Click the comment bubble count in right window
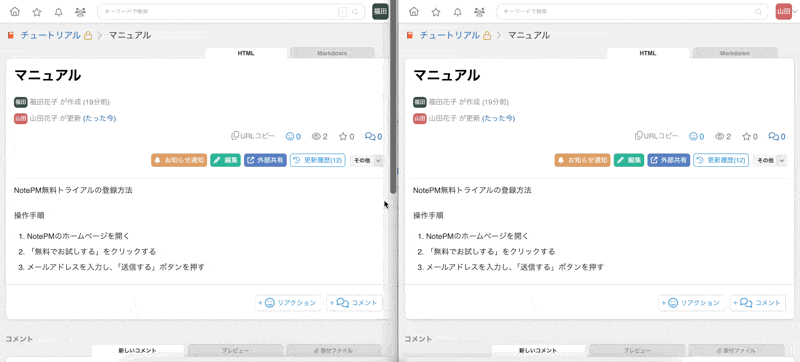 click(x=777, y=137)
